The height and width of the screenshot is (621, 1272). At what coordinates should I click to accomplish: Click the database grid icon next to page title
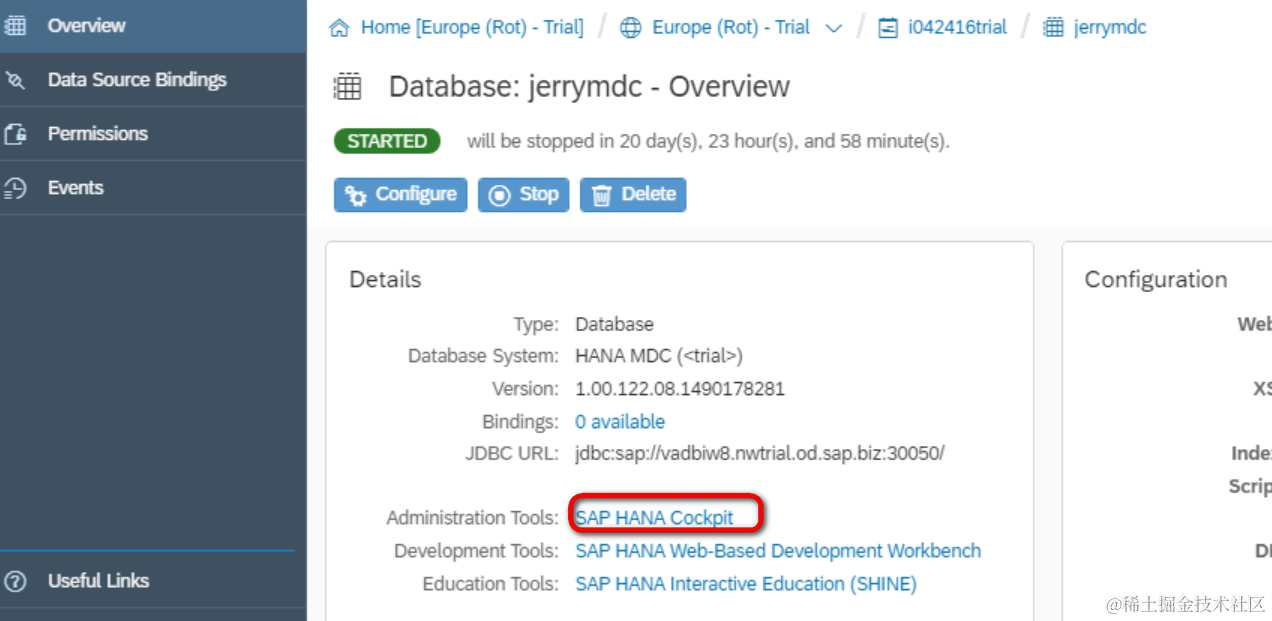click(x=347, y=87)
